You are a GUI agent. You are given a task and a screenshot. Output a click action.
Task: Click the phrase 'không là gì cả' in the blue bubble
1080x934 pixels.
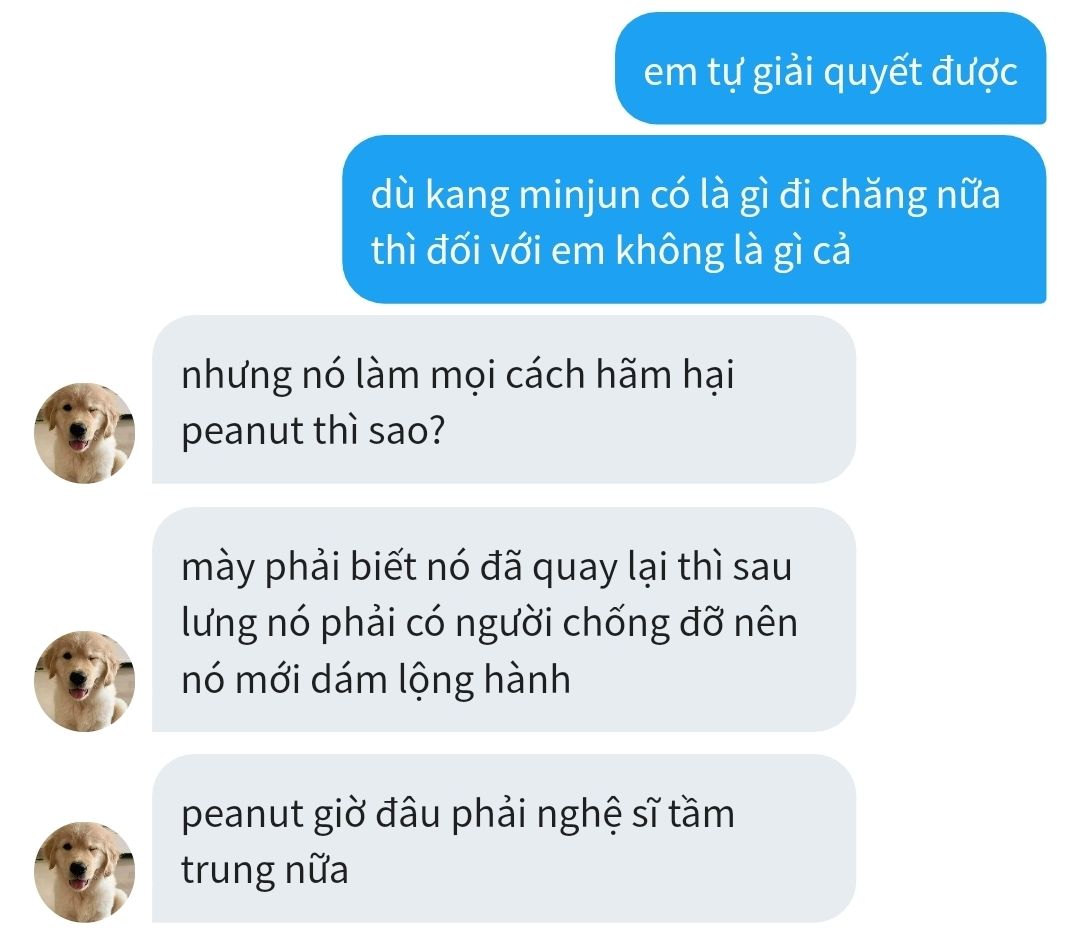coord(733,251)
